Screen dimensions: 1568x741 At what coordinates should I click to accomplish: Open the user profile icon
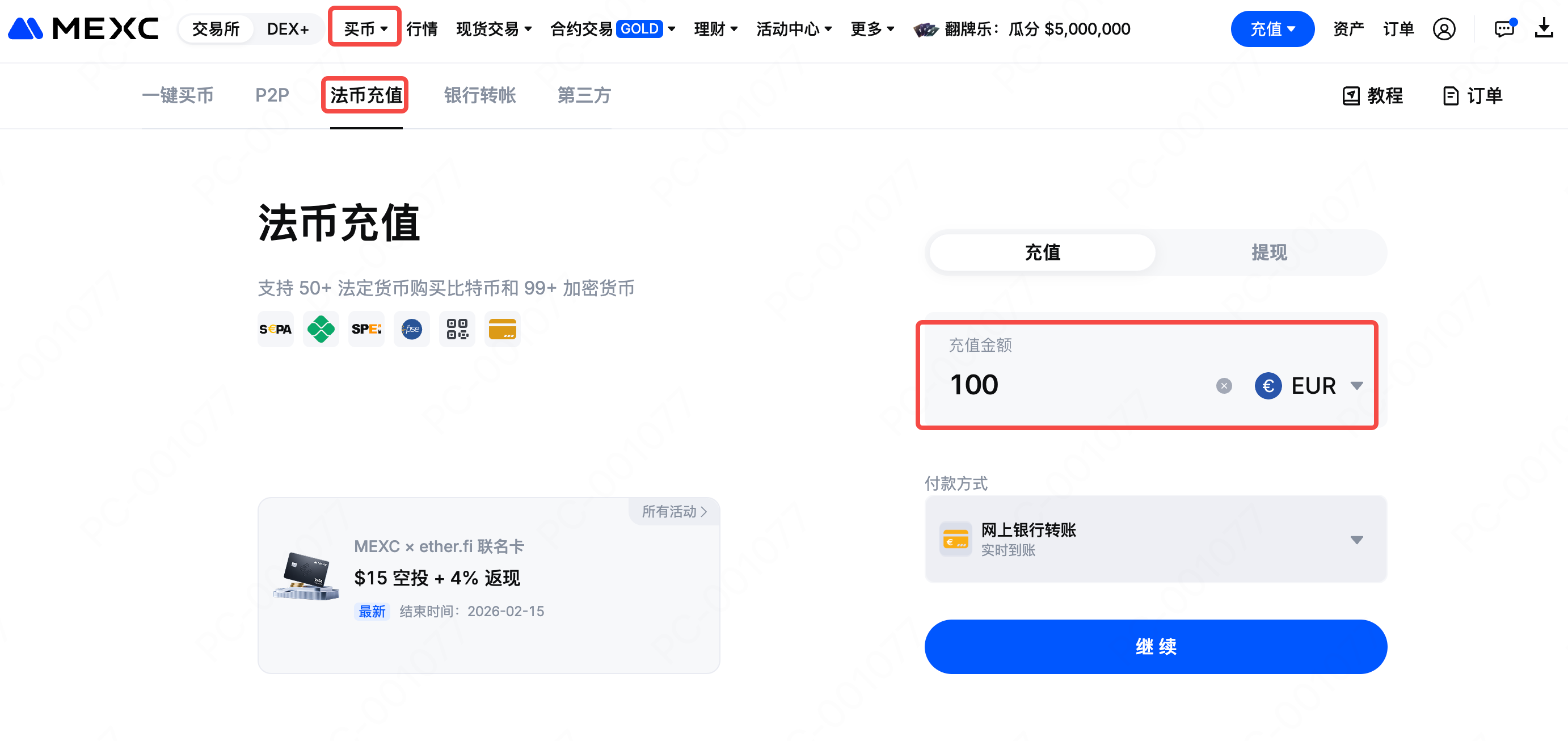tap(1443, 28)
